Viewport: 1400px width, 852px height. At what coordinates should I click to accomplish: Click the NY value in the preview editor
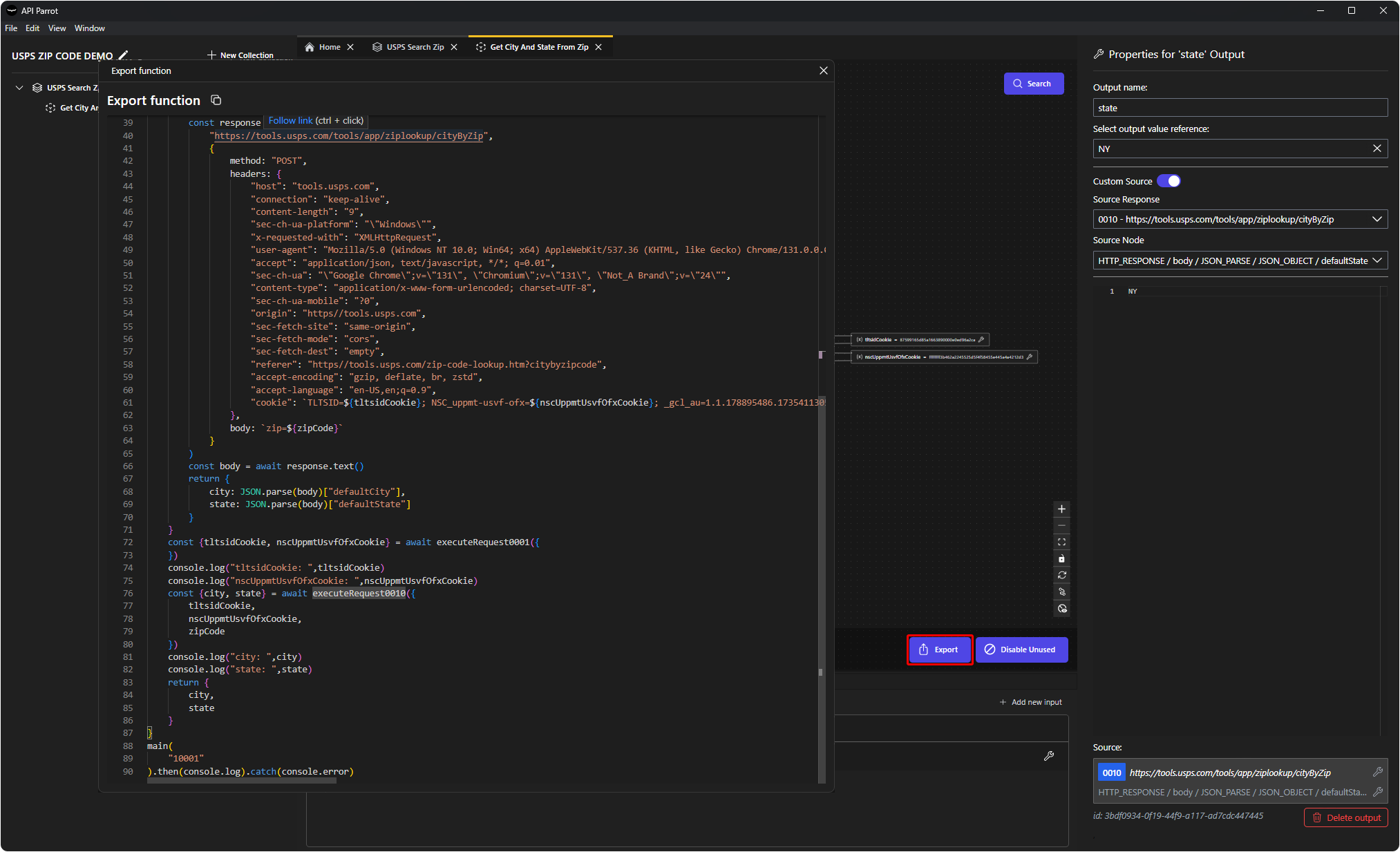[1132, 292]
